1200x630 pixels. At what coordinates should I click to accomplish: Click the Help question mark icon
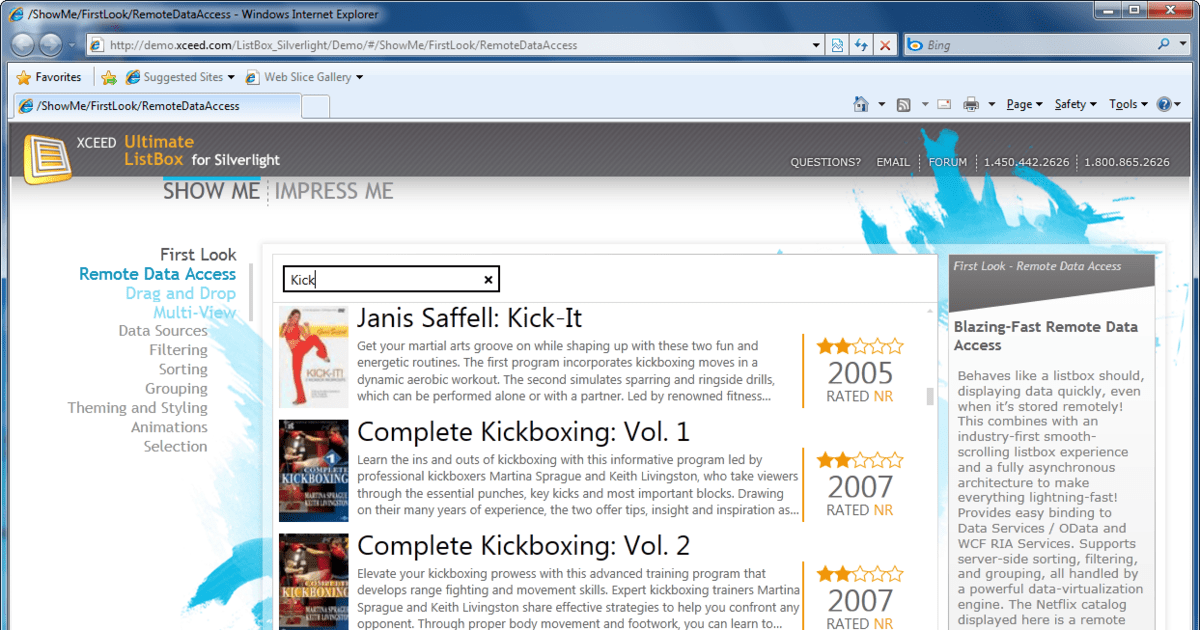tap(1163, 104)
